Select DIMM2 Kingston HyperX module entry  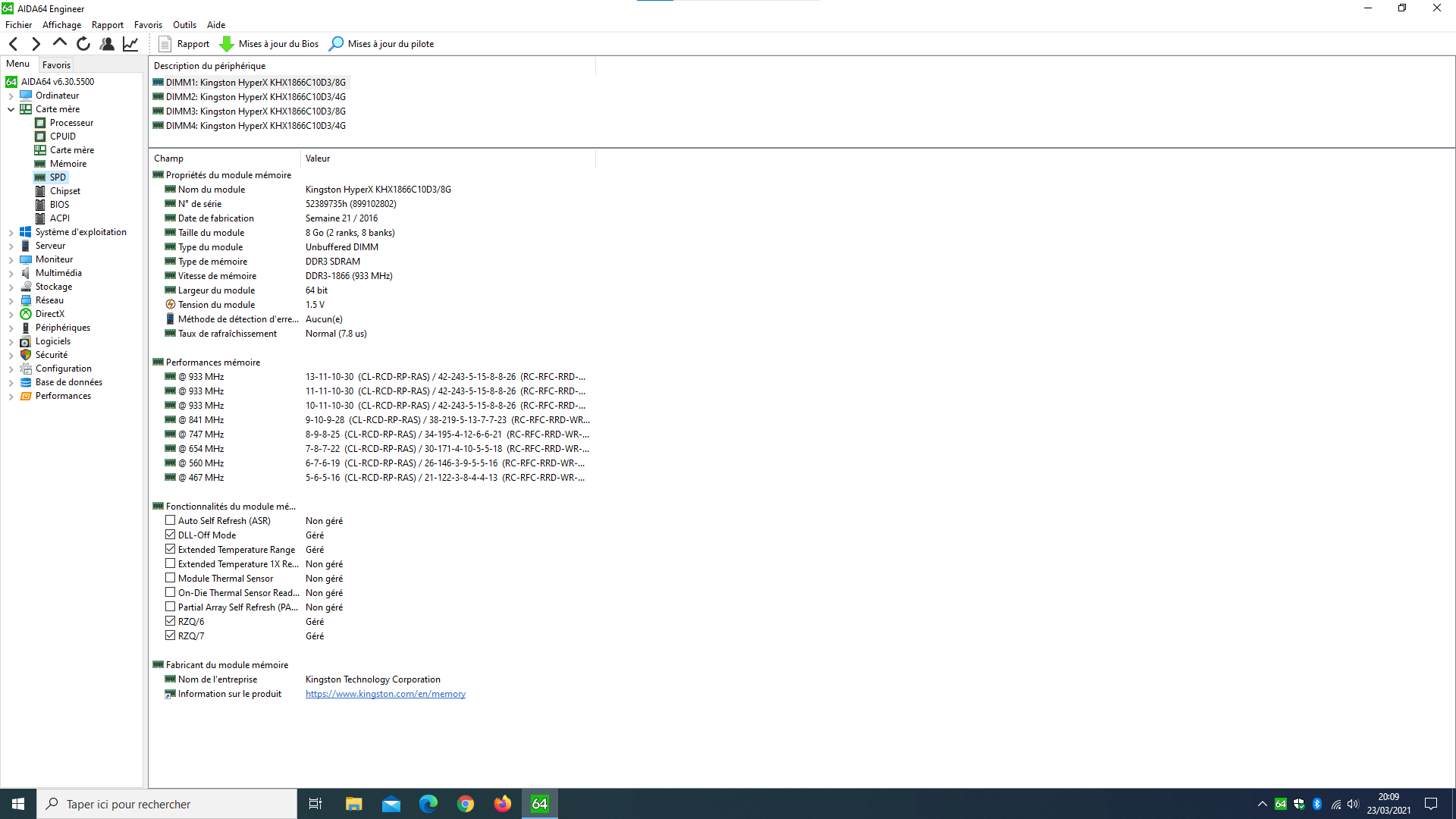tap(256, 97)
